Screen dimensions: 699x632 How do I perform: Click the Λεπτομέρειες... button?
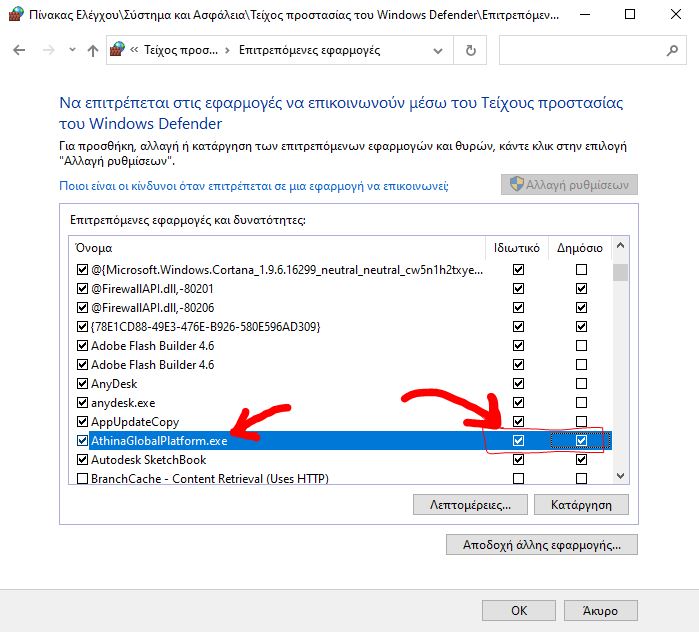pyautogui.click(x=470, y=505)
